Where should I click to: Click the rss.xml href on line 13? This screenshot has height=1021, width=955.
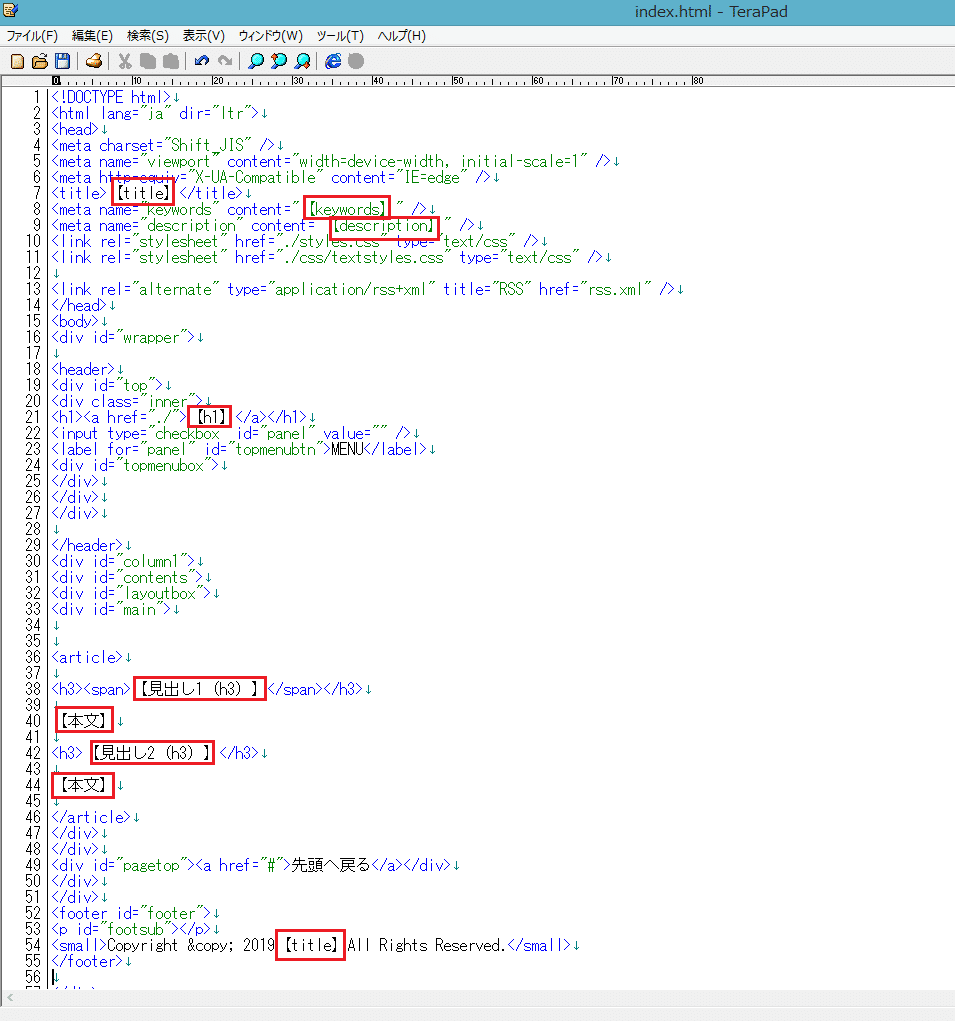[615, 290]
